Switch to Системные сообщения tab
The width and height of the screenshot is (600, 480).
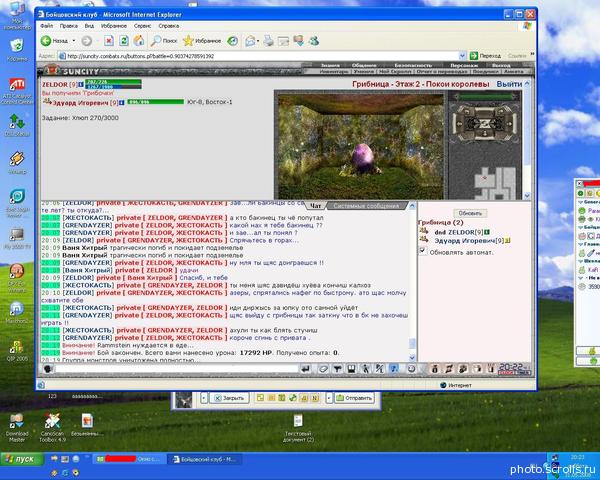(x=366, y=206)
